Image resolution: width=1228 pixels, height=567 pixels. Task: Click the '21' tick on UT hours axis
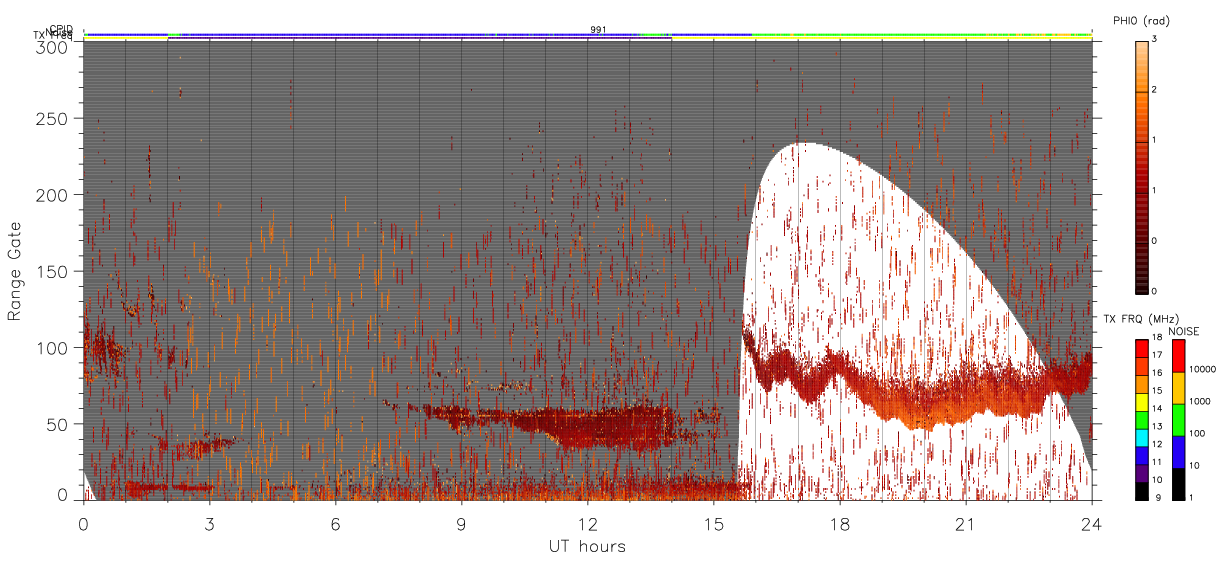click(x=966, y=524)
